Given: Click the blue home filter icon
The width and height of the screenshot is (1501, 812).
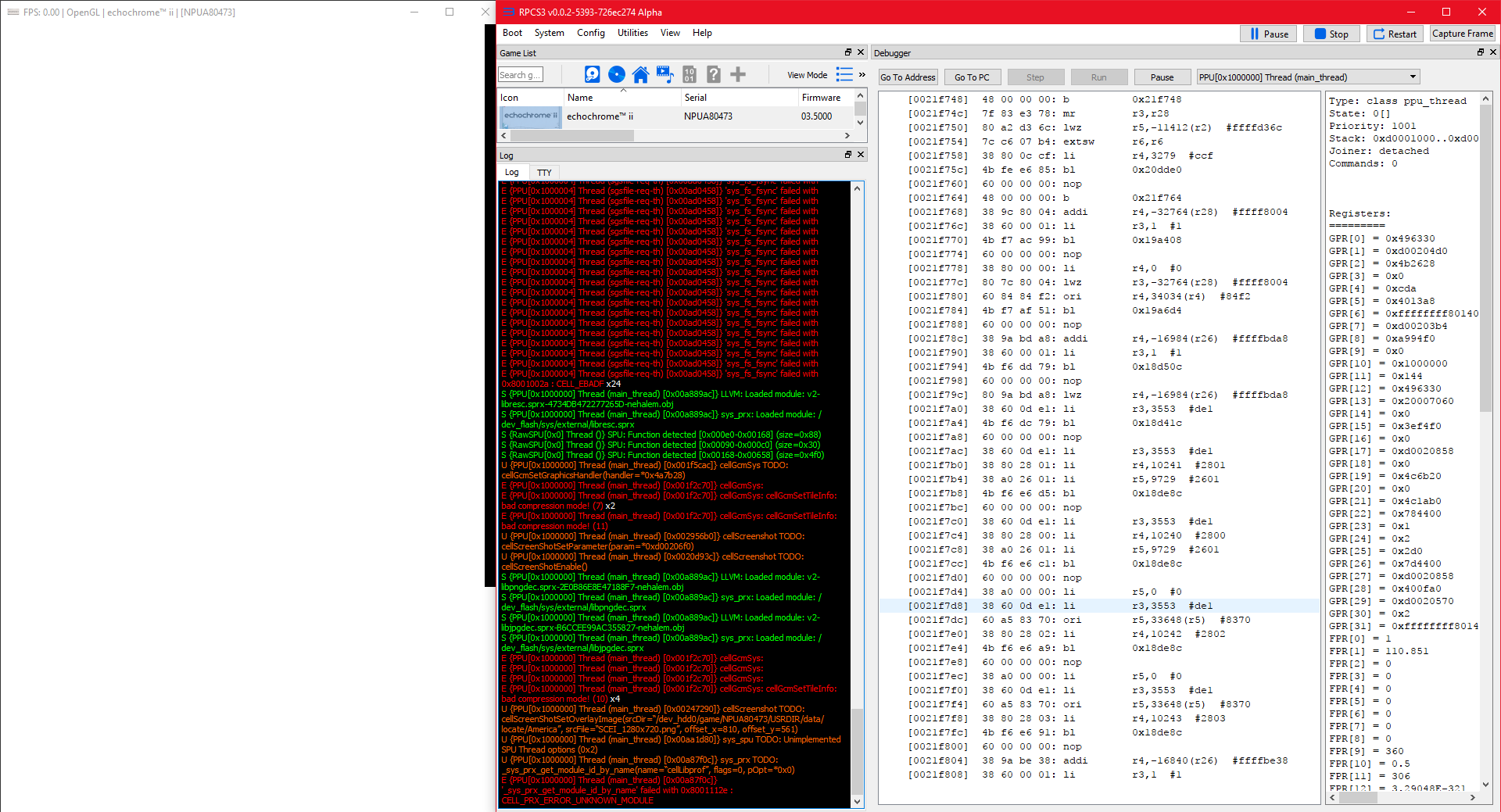Looking at the screenshot, I should (x=640, y=74).
